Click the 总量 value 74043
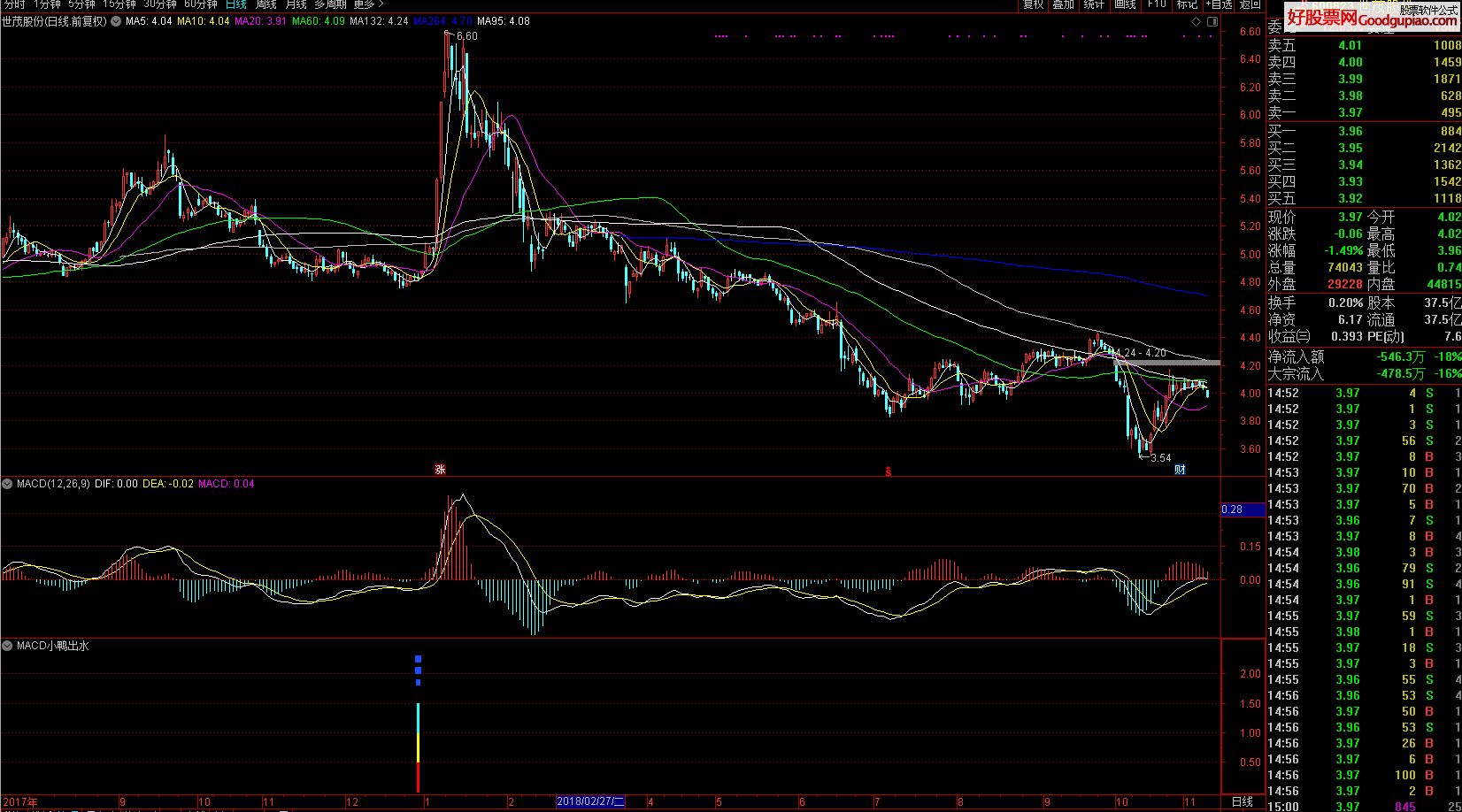1462x812 pixels. pyautogui.click(x=1345, y=267)
